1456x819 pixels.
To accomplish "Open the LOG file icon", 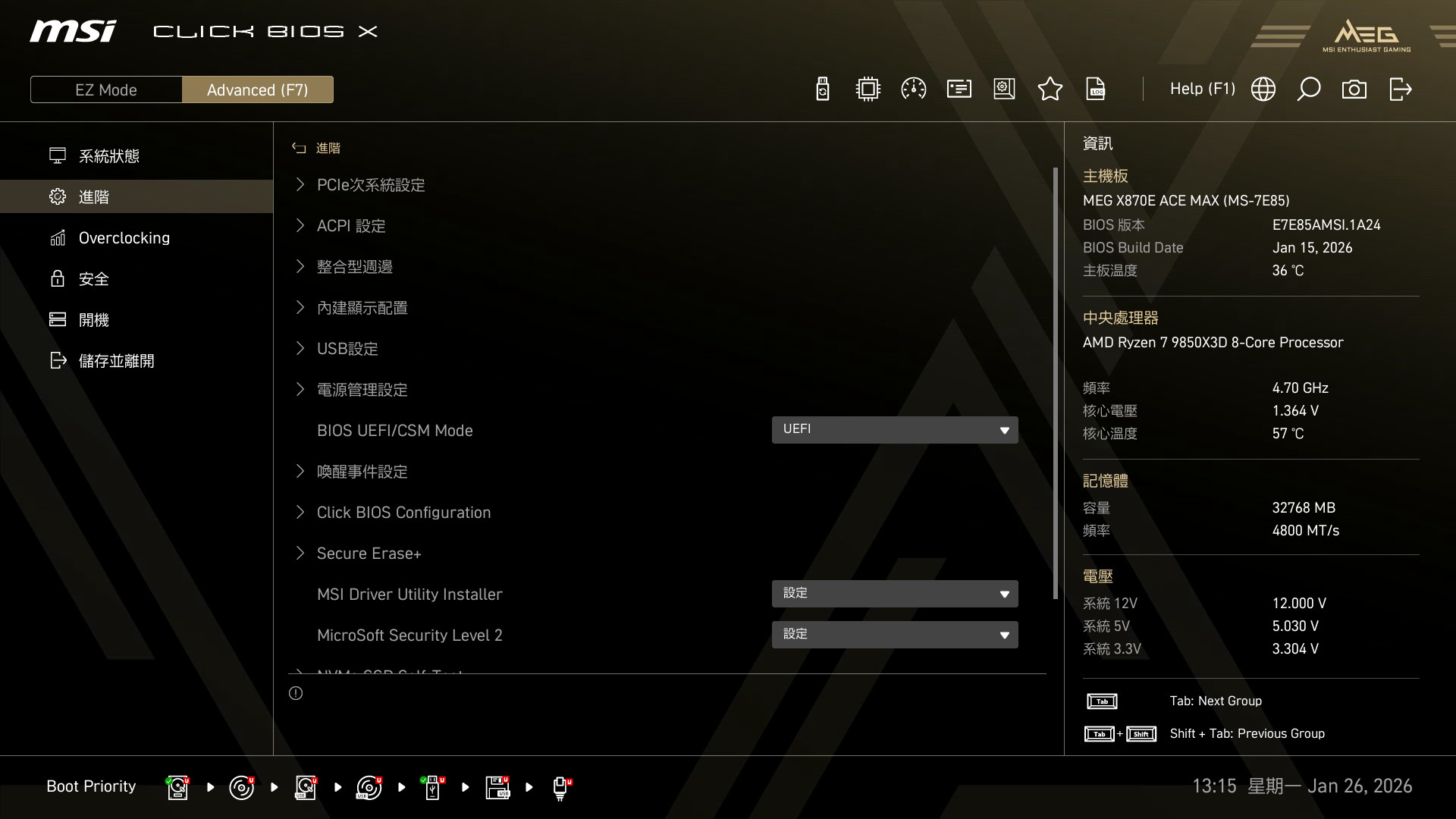I will pyautogui.click(x=1096, y=89).
